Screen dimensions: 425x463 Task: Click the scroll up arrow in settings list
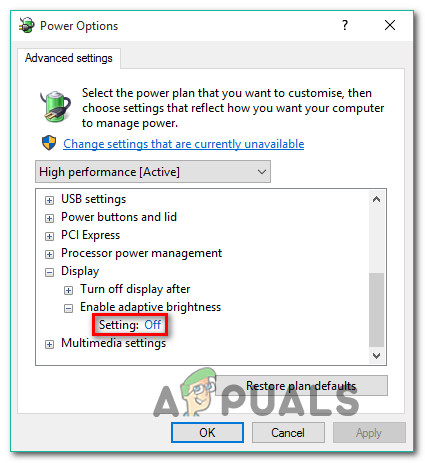(376, 199)
